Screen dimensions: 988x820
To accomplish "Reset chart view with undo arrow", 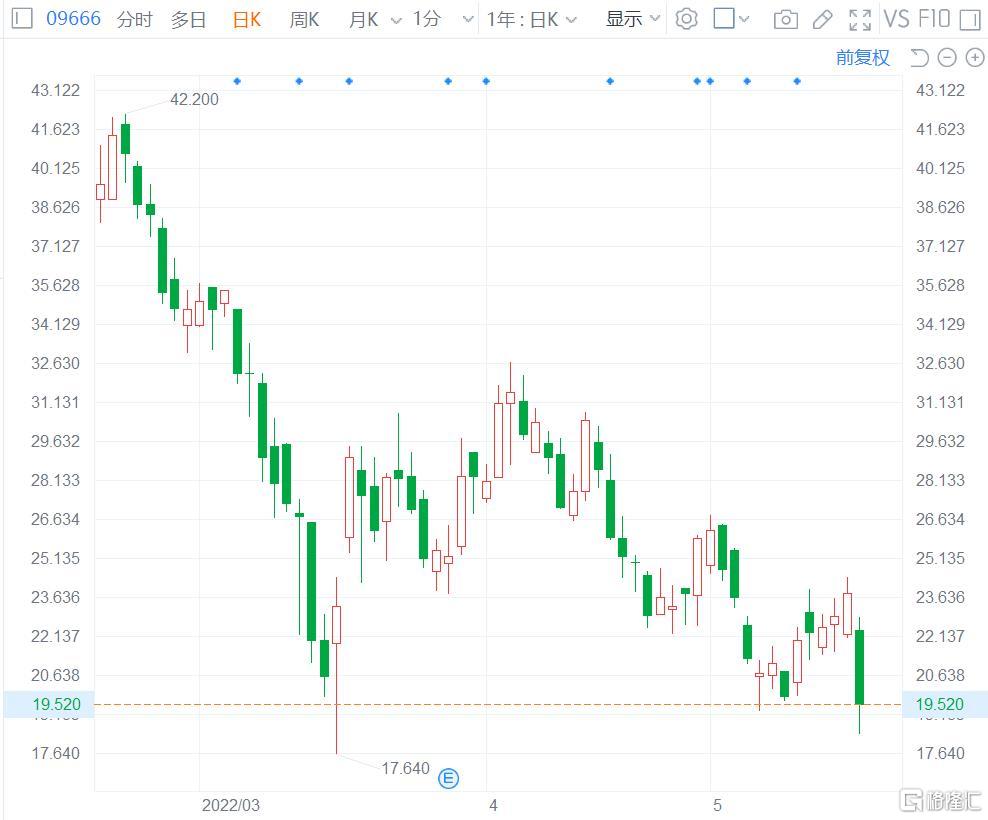I will tap(920, 58).
